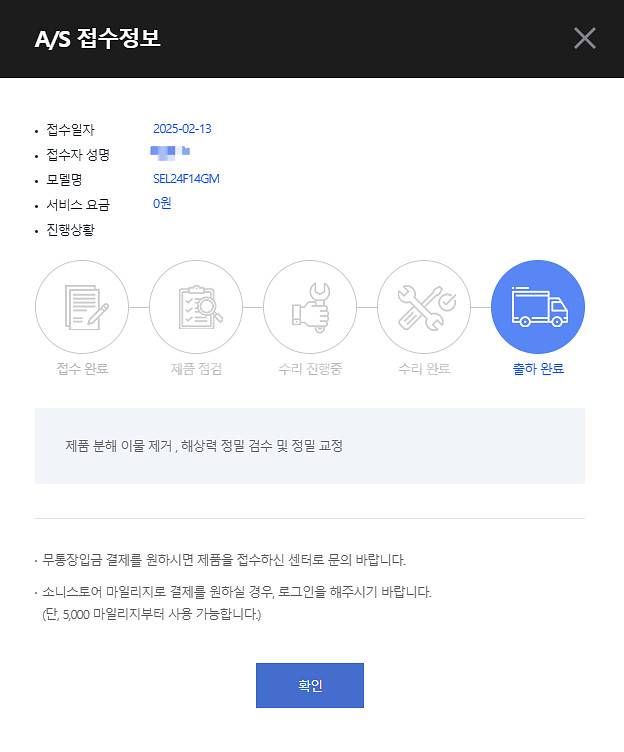Select the 수리 진행중 wrench-in-hand icon
The image size is (624, 752).
pyautogui.click(x=310, y=307)
